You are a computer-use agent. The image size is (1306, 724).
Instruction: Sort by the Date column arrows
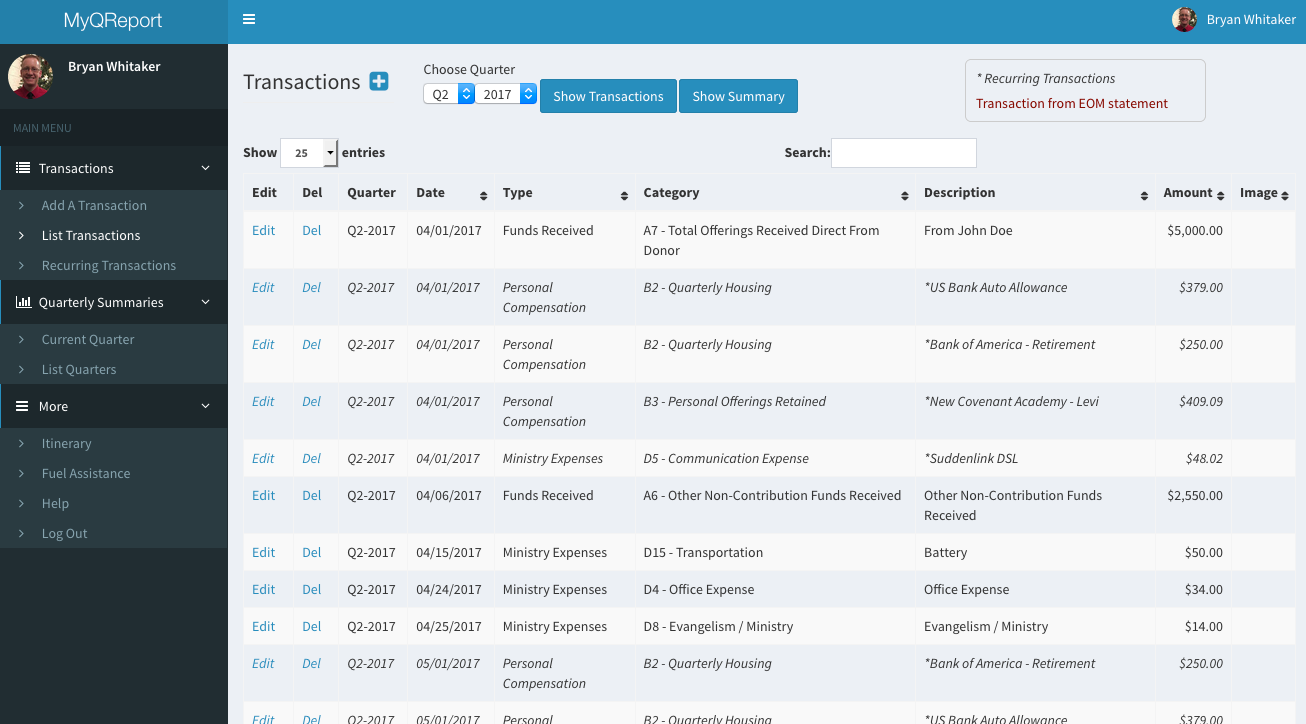click(x=484, y=195)
